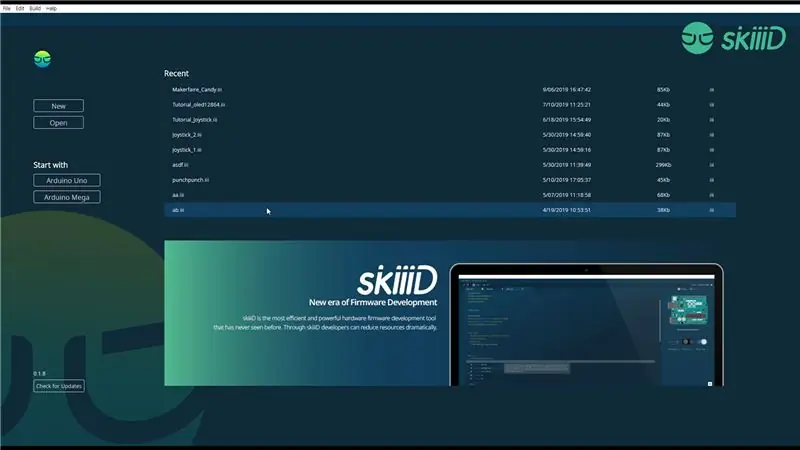800x450 pixels.
Task: Click Check for Updates
Action: [x=59, y=386]
